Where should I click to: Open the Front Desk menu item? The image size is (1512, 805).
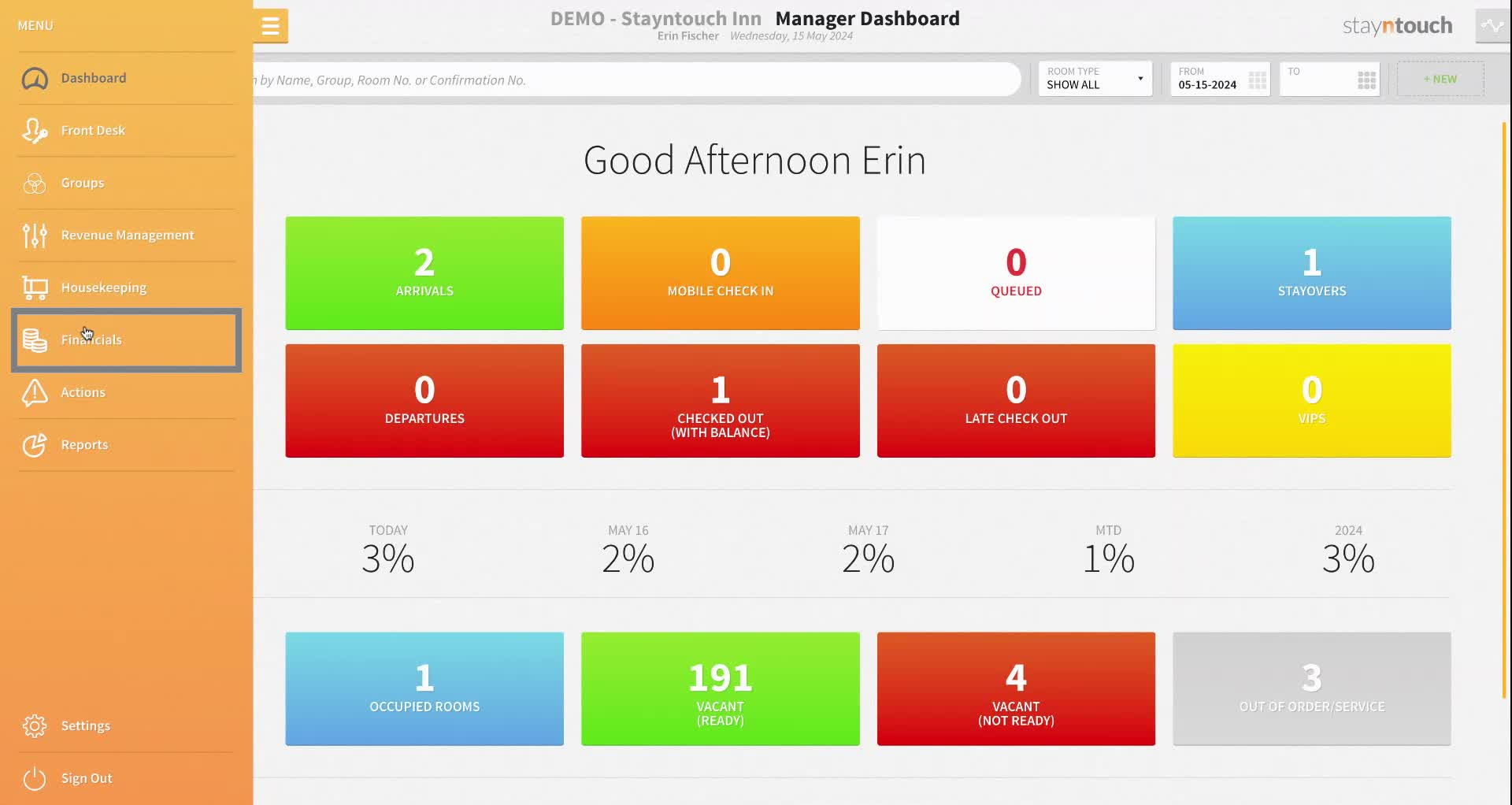pos(127,131)
